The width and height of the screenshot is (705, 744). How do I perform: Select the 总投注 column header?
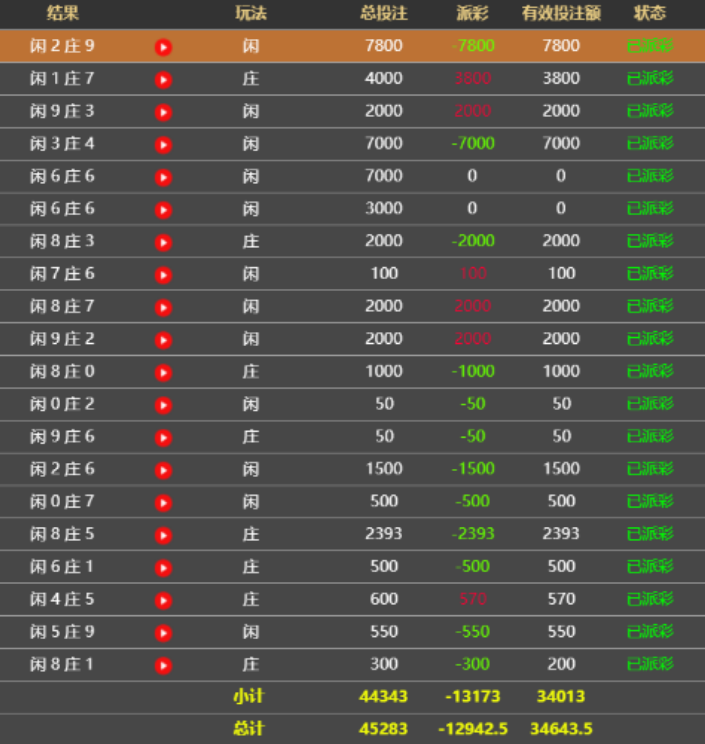pos(384,13)
